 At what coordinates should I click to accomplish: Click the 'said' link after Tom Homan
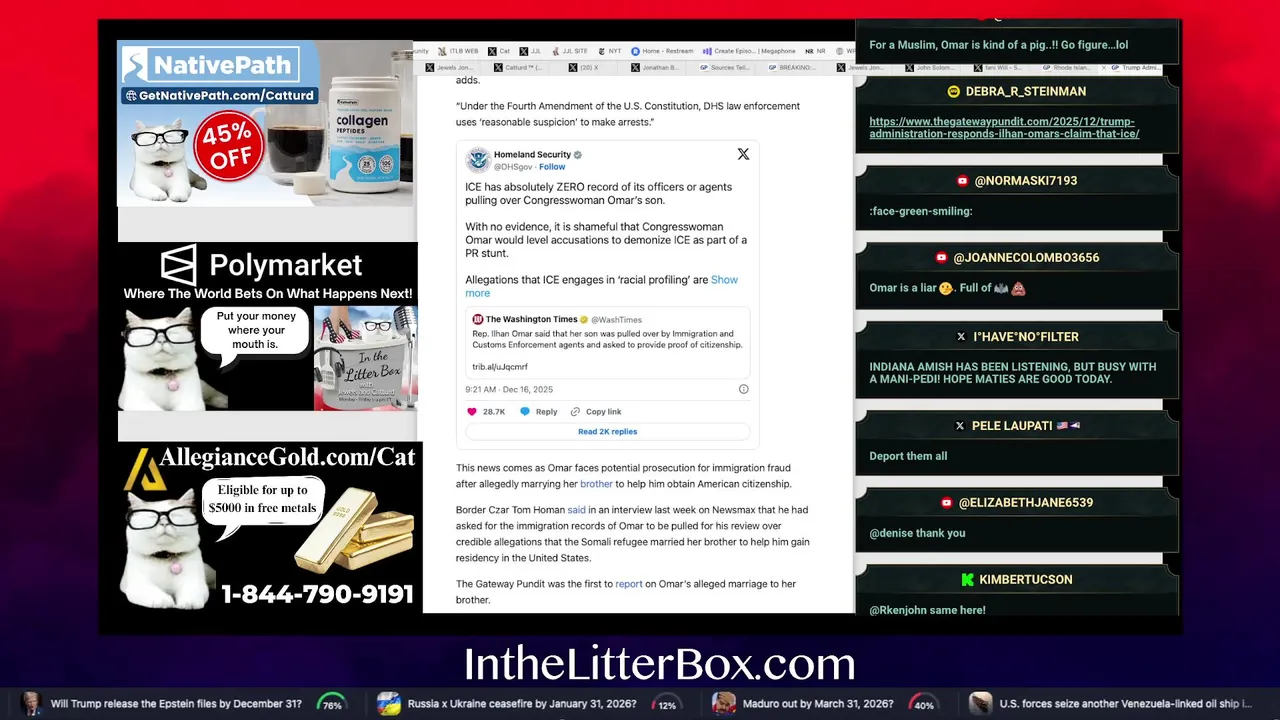pyautogui.click(x=577, y=510)
